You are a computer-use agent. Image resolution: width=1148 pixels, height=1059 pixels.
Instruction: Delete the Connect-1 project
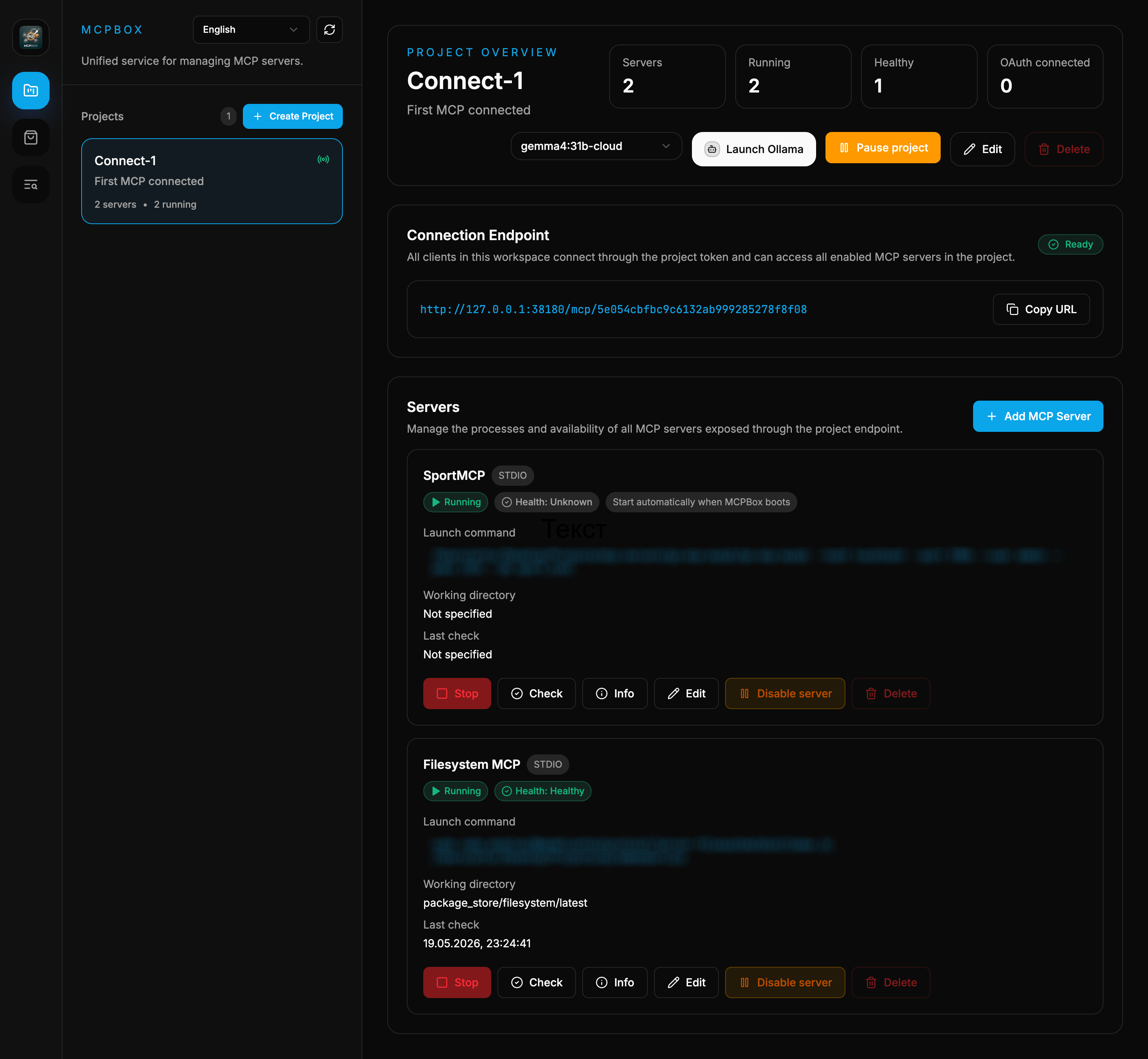click(x=1064, y=149)
